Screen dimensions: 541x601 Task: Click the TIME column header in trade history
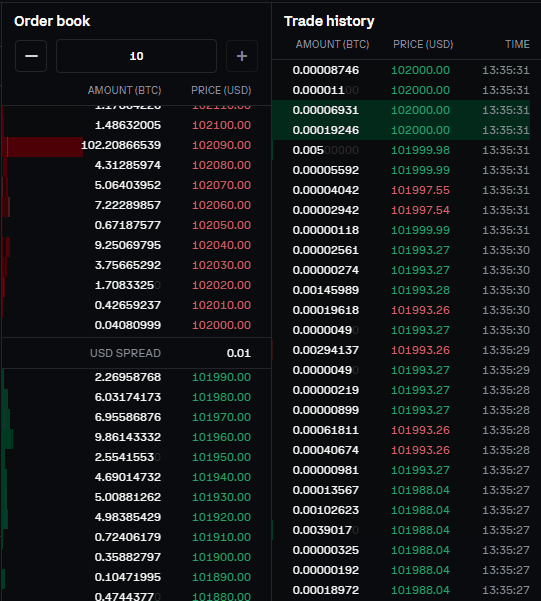(x=517, y=44)
